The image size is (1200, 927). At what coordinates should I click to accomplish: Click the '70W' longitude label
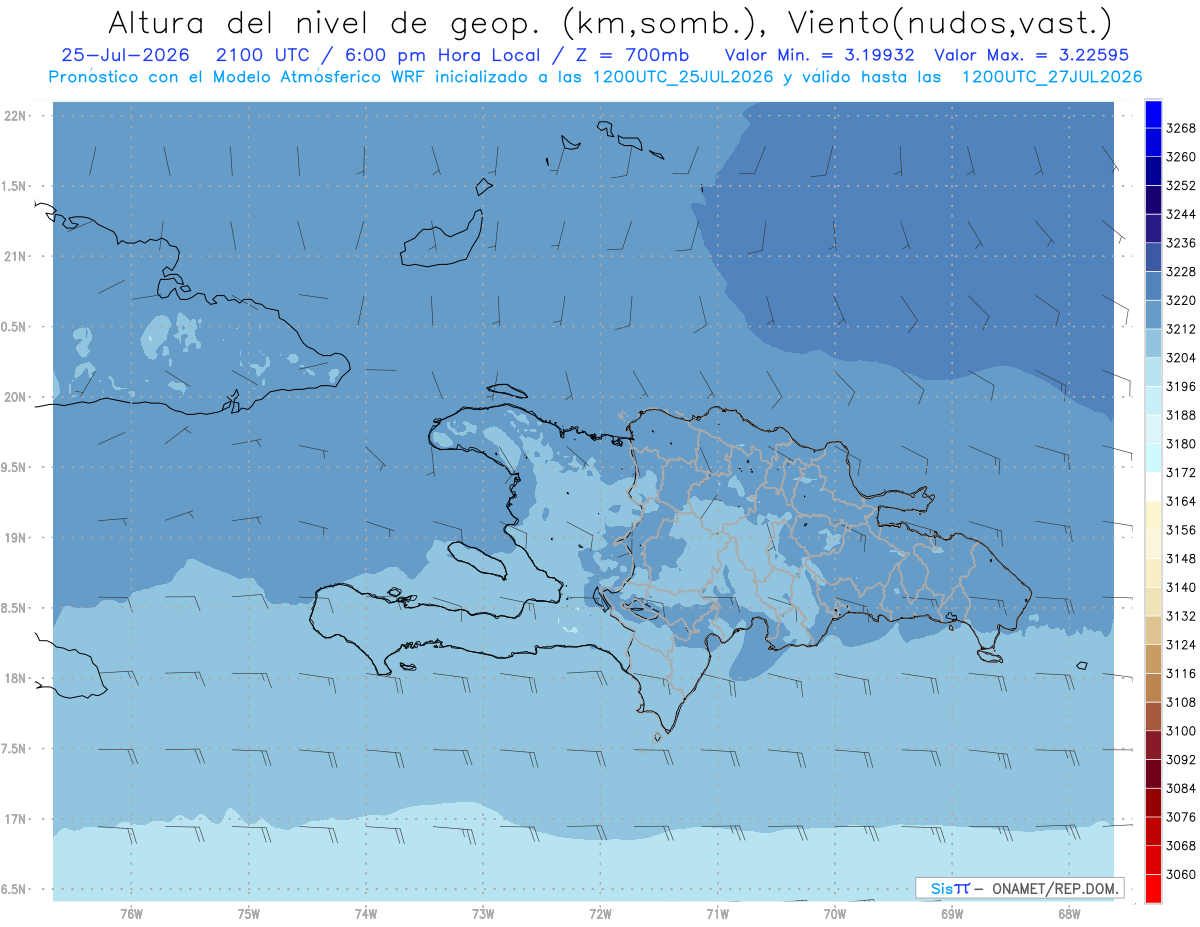[835, 914]
